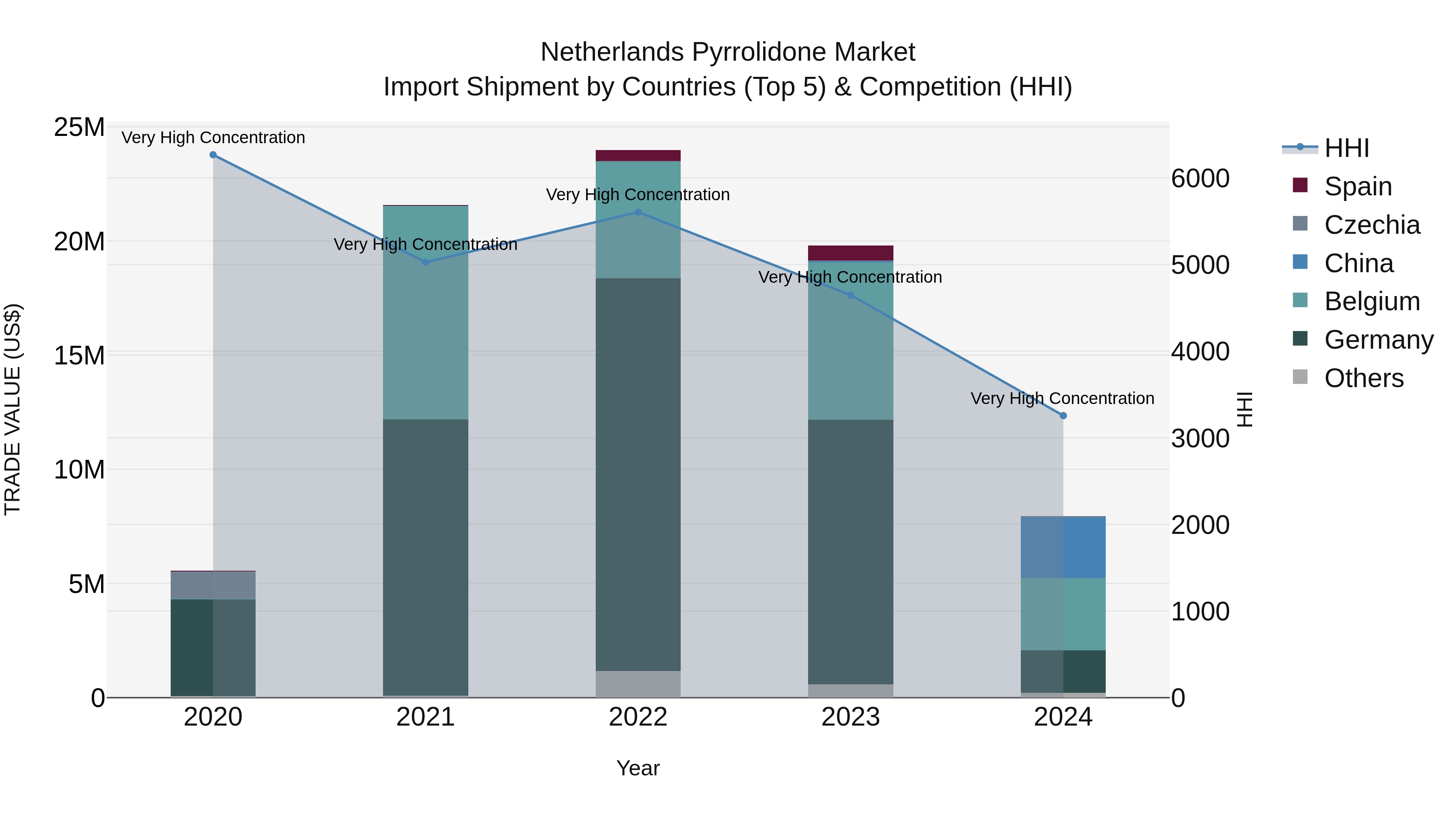Click the Spain segment of 2023 bar
Image resolution: width=1456 pixels, height=819 pixels.
click(851, 253)
